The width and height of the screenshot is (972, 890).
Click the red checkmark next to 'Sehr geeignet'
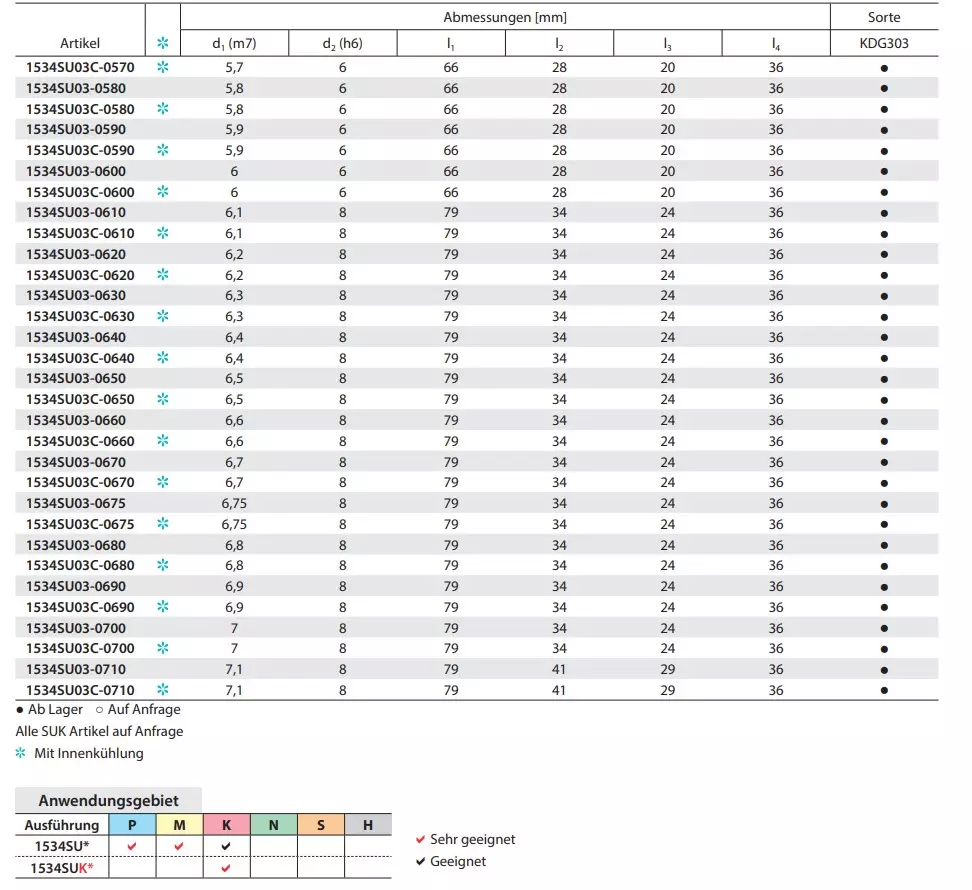(421, 840)
